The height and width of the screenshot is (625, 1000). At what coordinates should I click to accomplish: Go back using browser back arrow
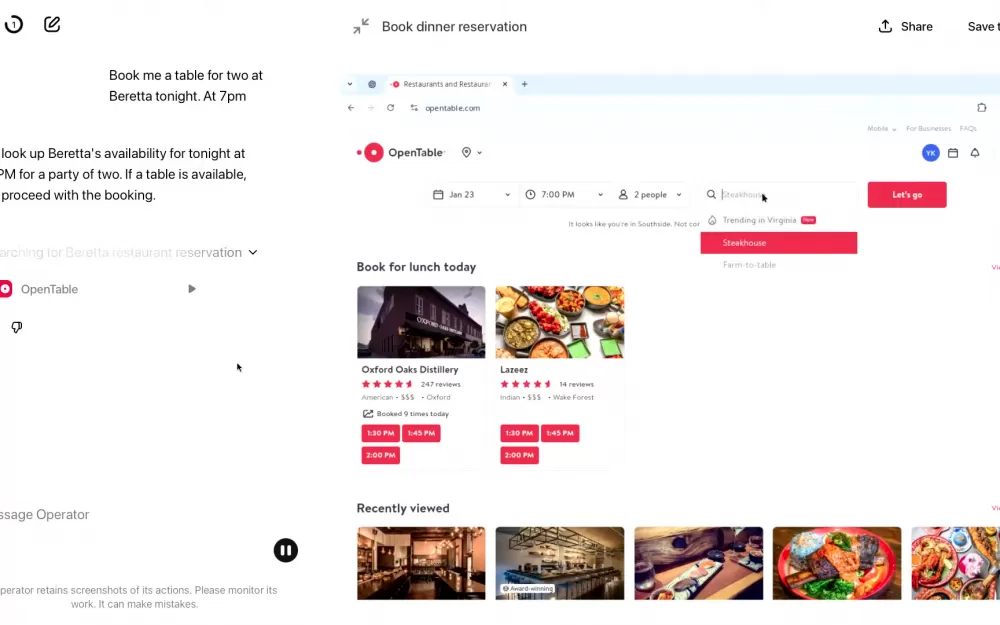351,108
